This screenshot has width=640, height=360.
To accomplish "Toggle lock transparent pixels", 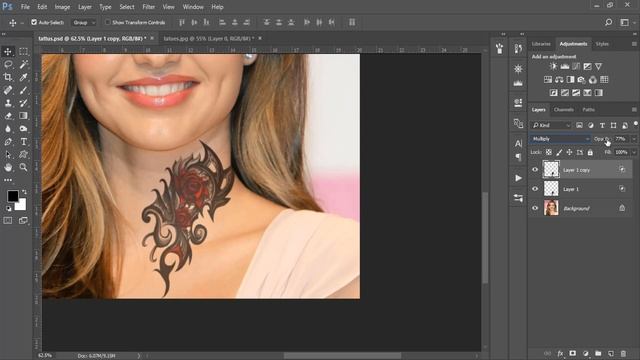I will coord(549,152).
